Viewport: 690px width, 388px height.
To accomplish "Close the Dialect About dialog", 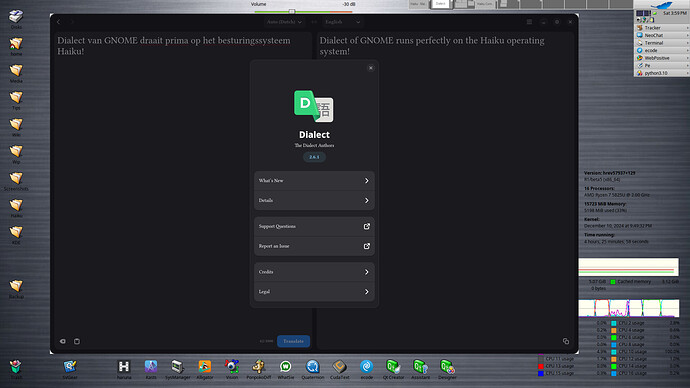I will tap(371, 68).
